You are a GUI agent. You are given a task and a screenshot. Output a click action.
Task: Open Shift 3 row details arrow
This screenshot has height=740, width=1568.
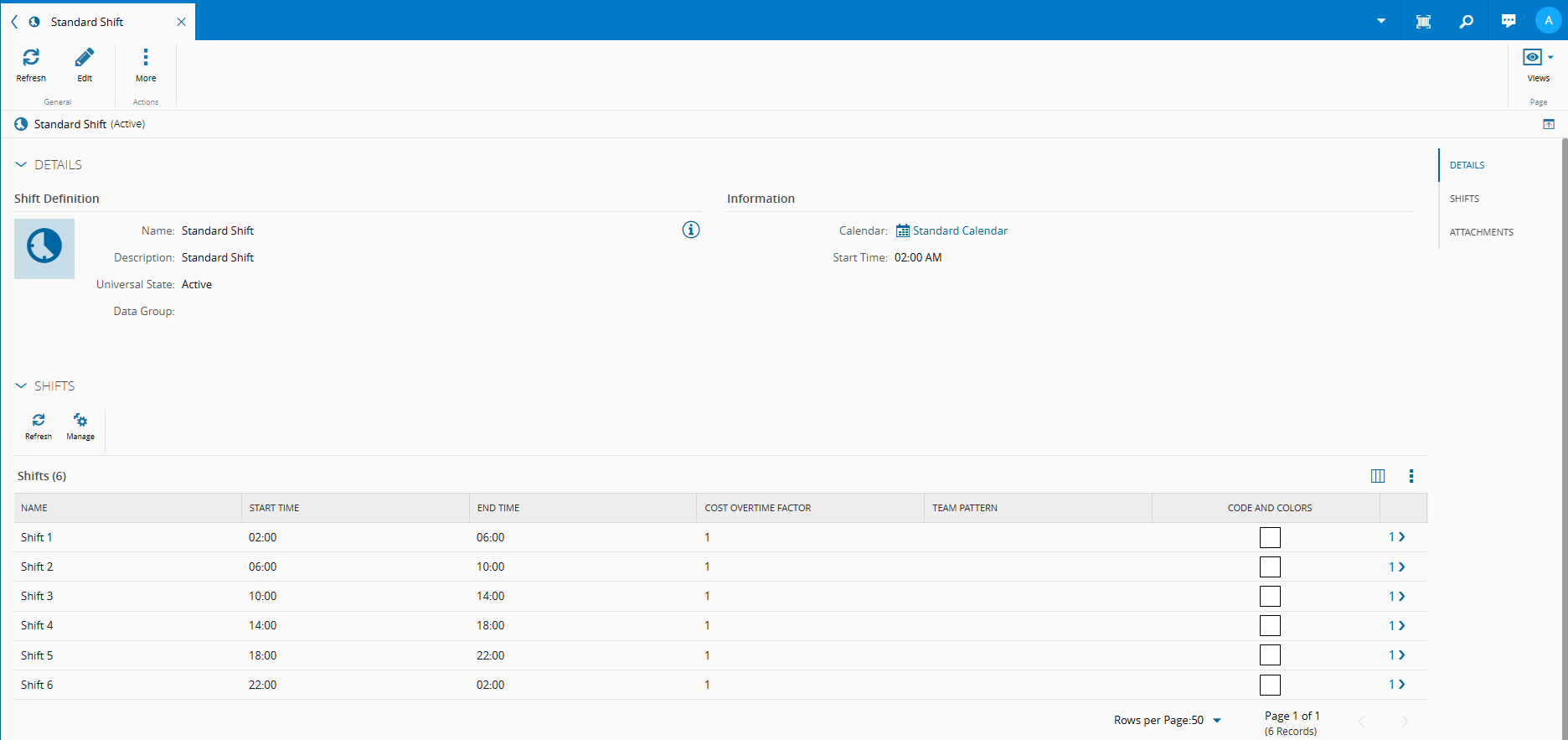tap(1397, 597)
